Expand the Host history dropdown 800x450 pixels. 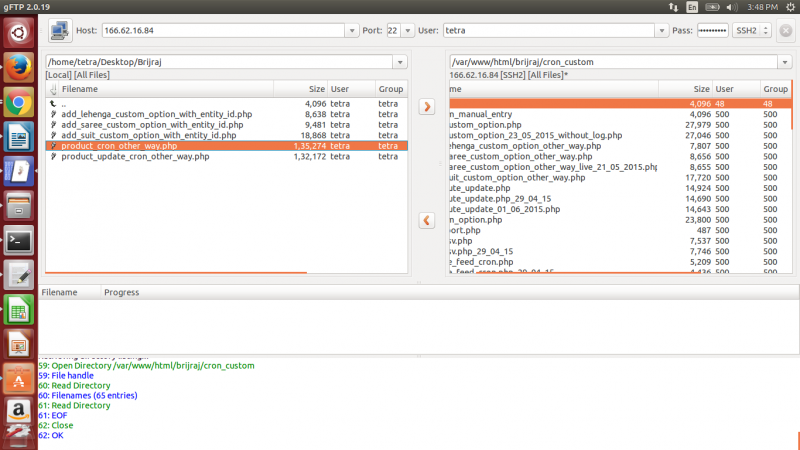[x=352, y=31]
